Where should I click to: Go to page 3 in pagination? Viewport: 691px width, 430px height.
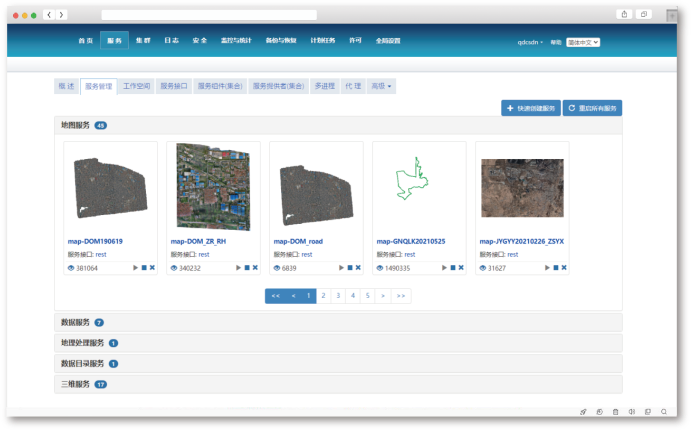click(339, 296)
